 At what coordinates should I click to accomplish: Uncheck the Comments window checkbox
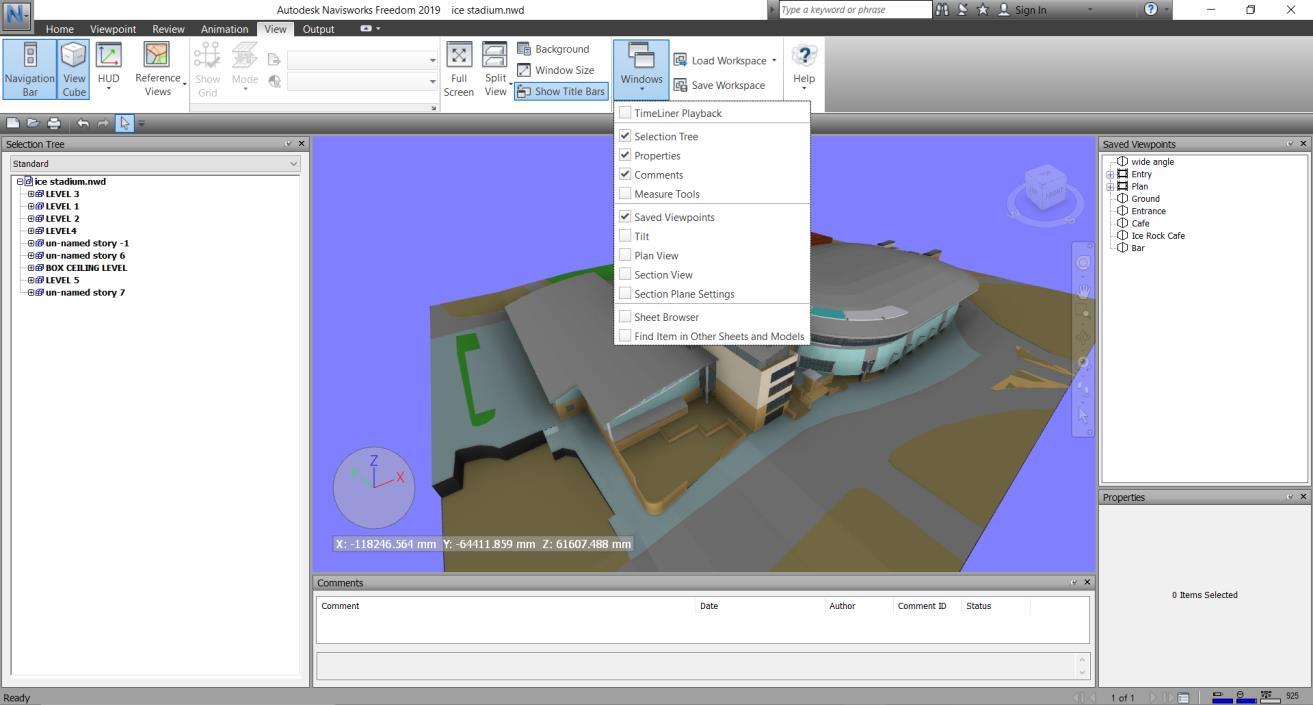point(625,174)
